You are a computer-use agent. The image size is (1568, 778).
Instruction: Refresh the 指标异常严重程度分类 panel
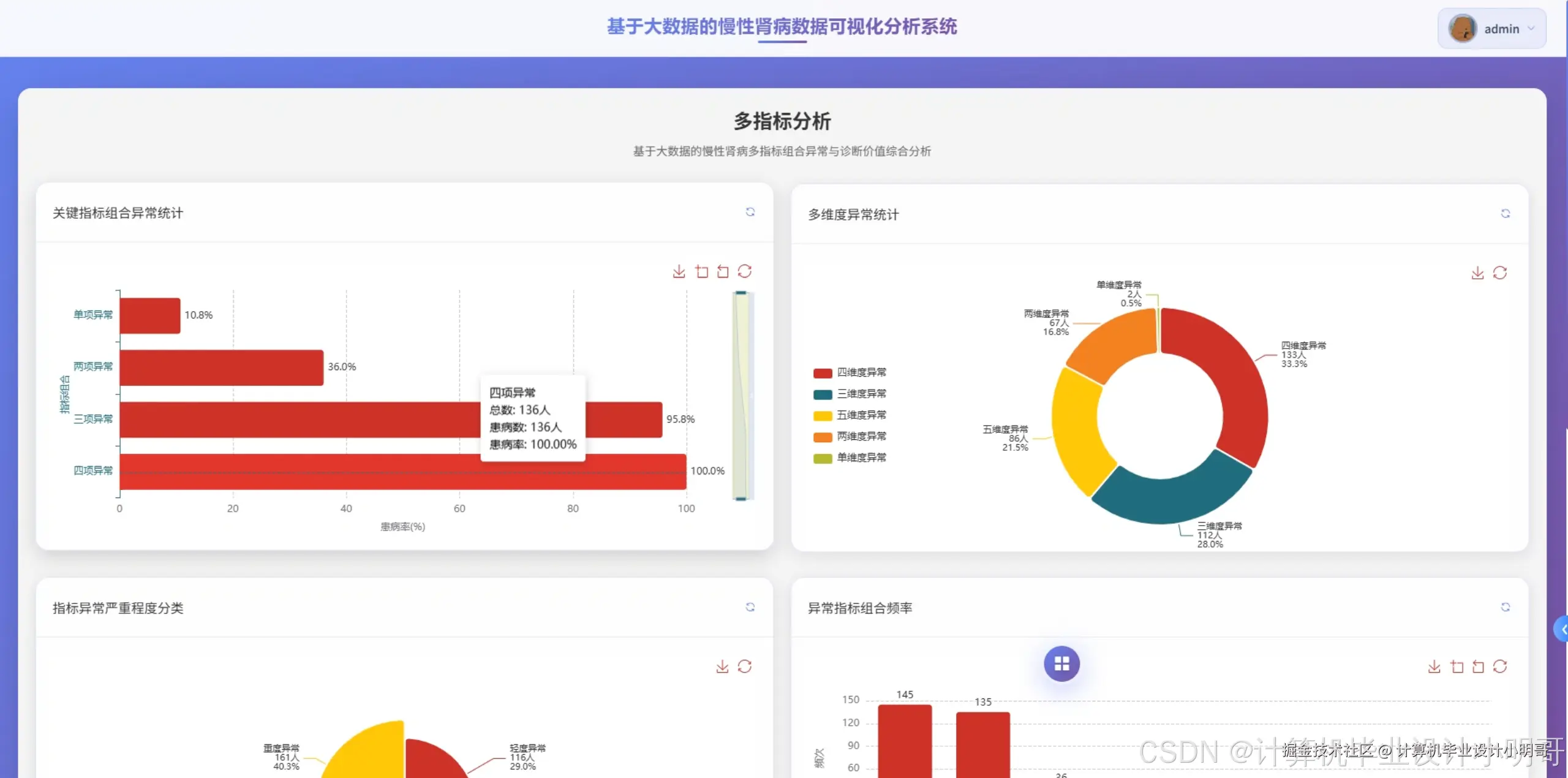coord(752,607)
